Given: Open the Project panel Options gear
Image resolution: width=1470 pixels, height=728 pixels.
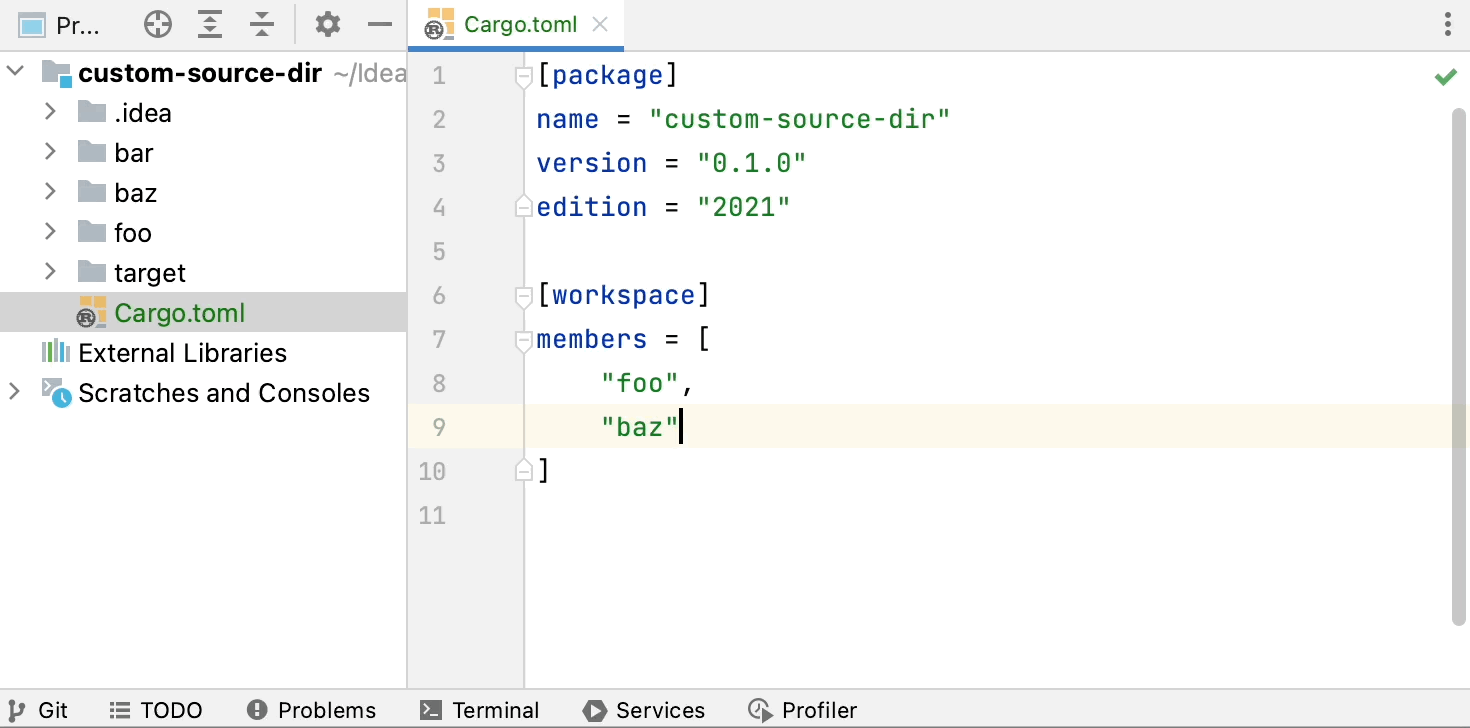Looking at the screenshot, I should point(327,25).
